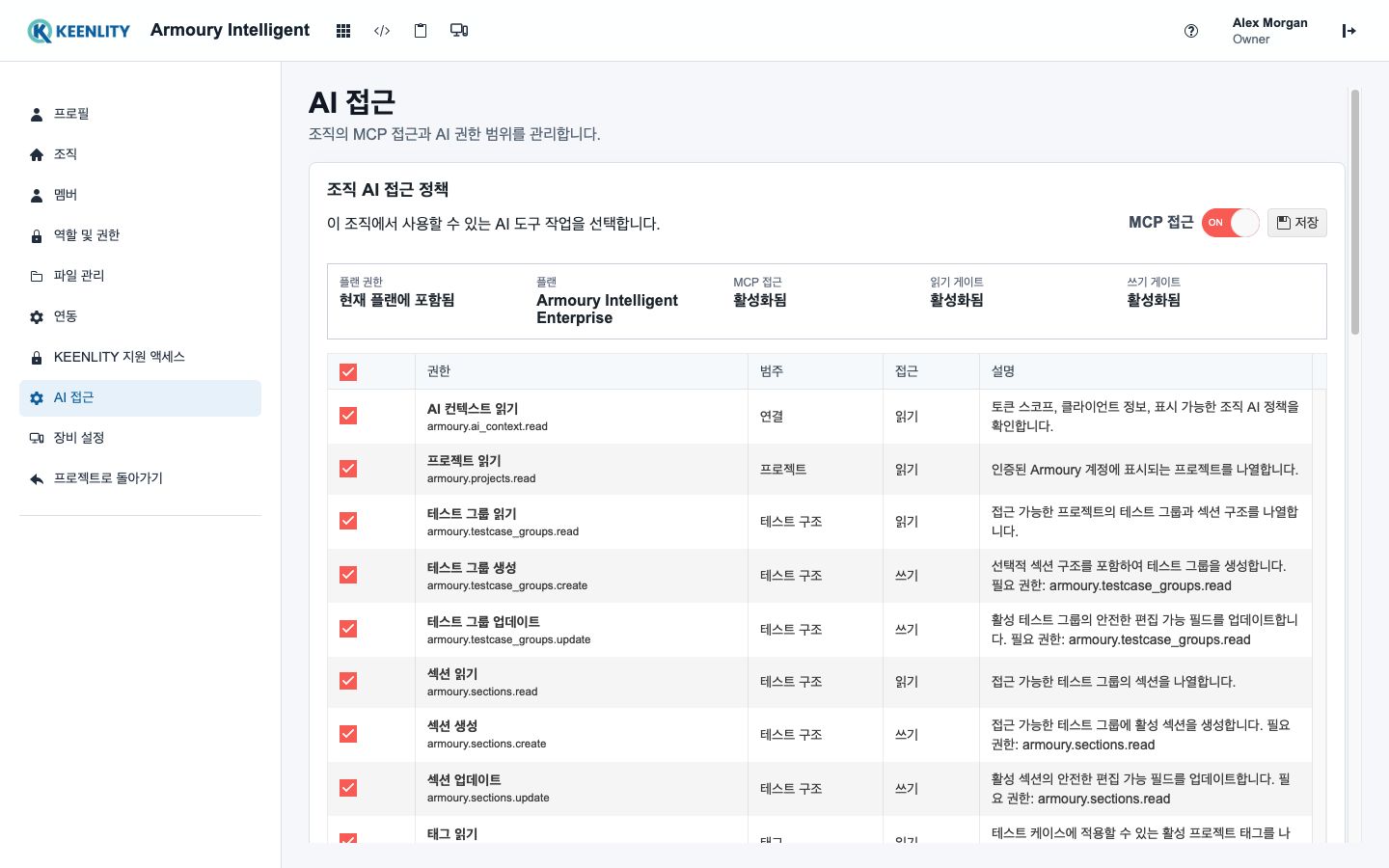Toggle the MCP 접근 ON switch
The height and width of the screenshot is (868, 1389).
pos(1230,223)
